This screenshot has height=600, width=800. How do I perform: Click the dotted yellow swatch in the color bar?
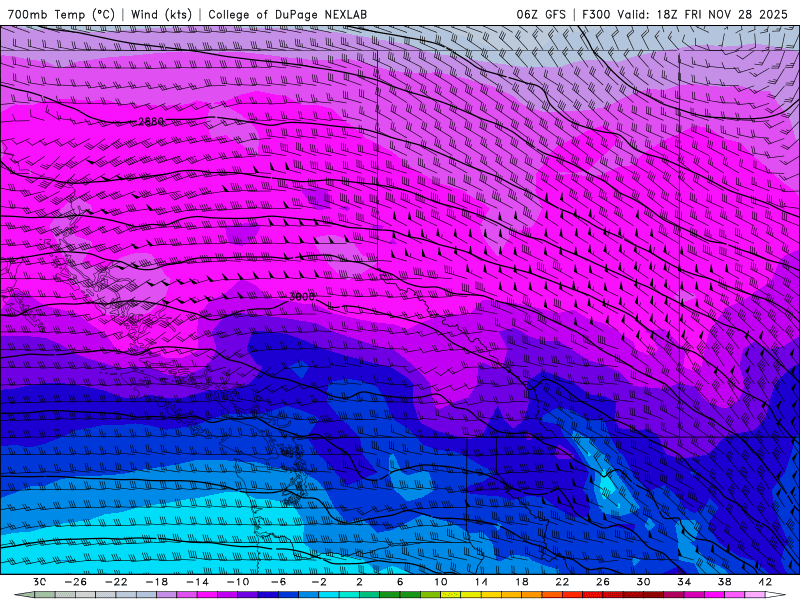click(x=451, y=595)
